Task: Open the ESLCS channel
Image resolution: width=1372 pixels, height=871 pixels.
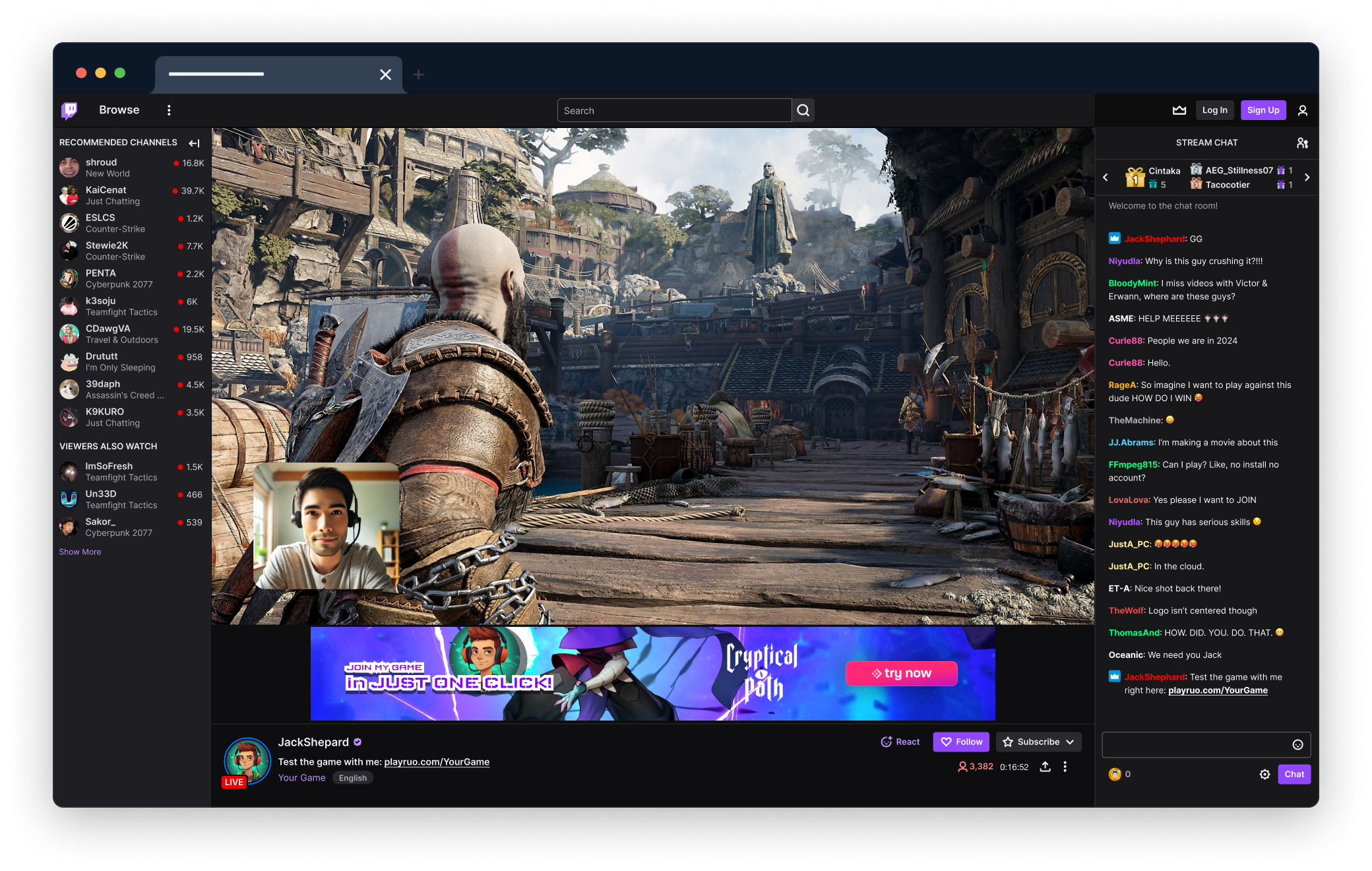Action: point(132,223)
